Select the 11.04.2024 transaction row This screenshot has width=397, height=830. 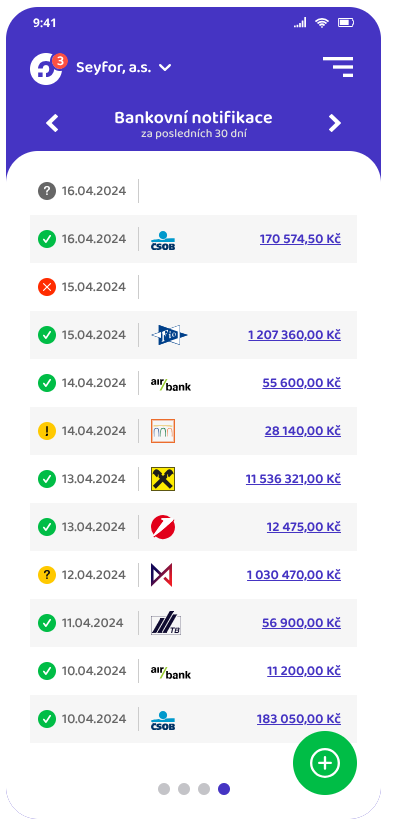click(x=193, y=623)
